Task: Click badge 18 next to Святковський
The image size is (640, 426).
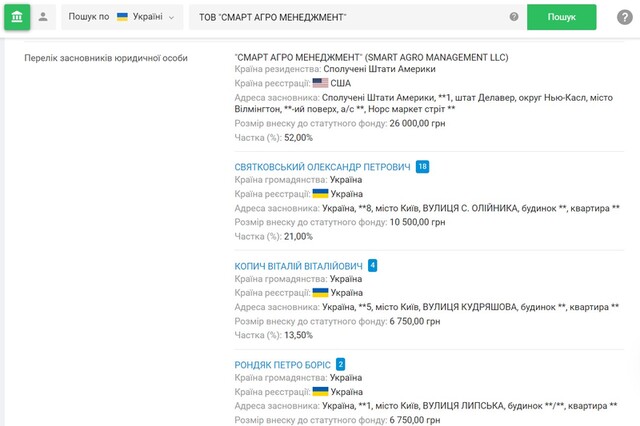Action: click(422, 166)
